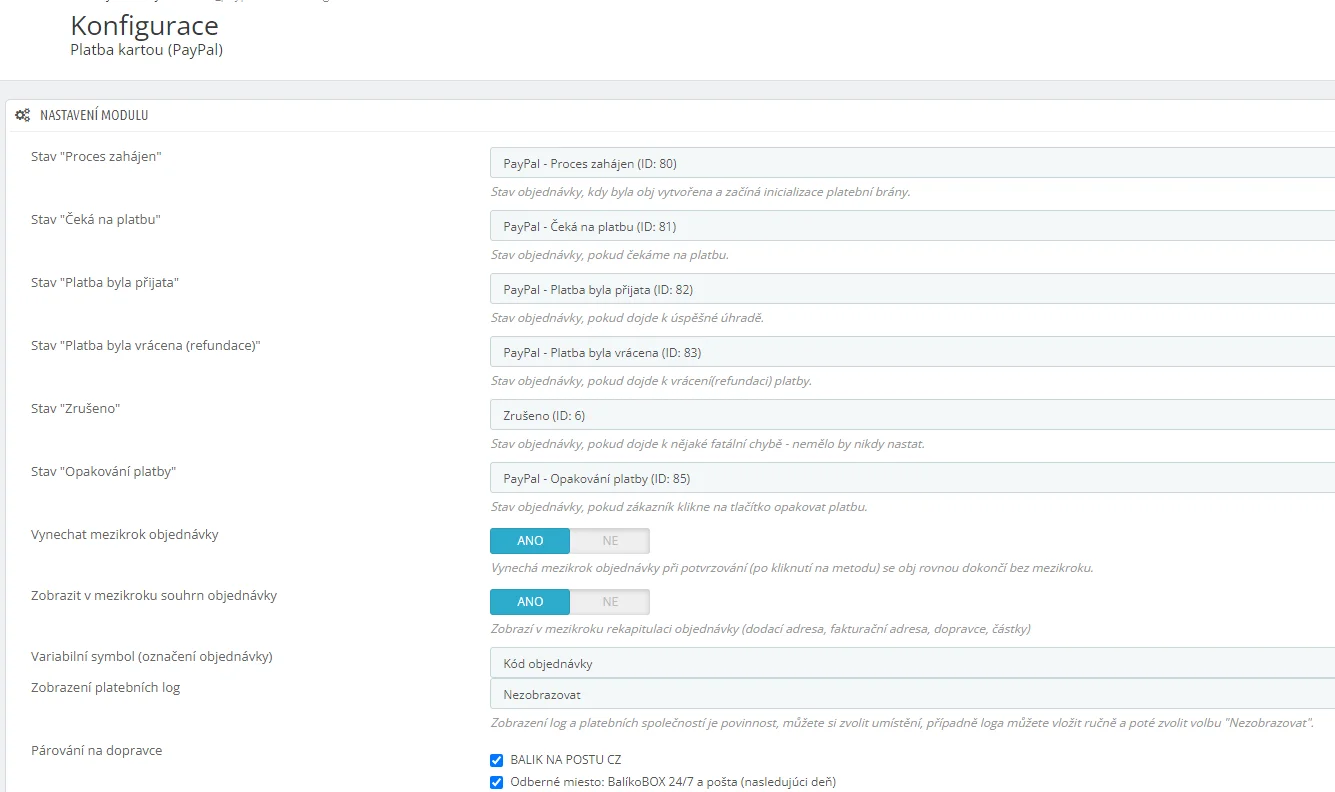The image size is (1335, 792).
Task: Click the "Párování na dopravce" field label
Action: (x=96, y=750)
